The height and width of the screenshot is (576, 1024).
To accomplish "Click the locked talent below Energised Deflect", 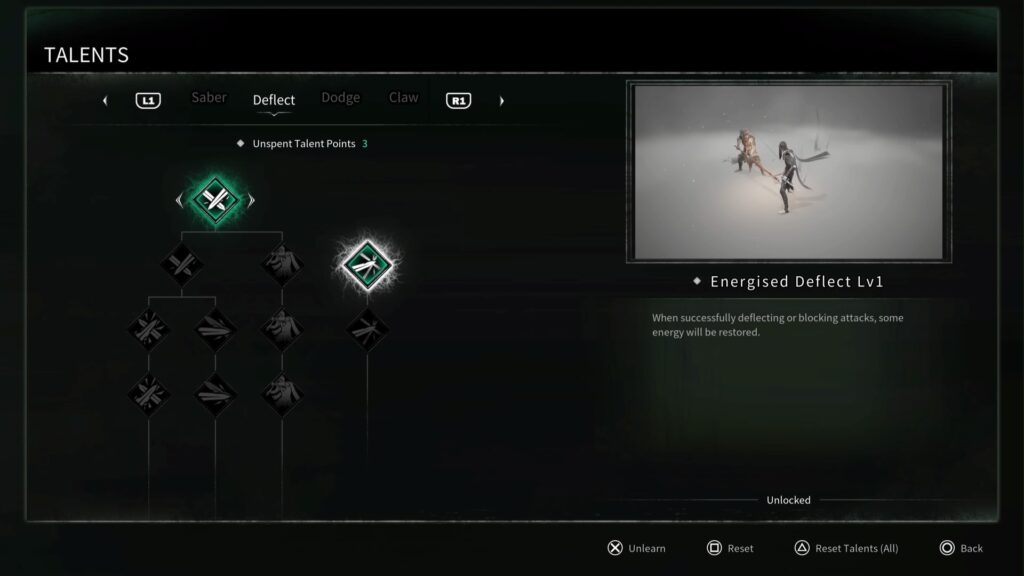I will (367, 329).
